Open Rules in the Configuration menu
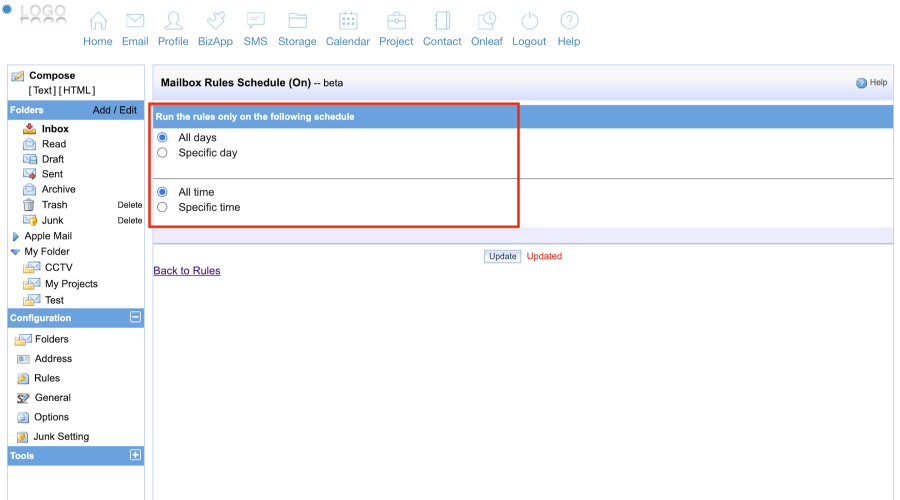This screenshot has width=900, height=500. pyautogui.click(x=46, y=378)
